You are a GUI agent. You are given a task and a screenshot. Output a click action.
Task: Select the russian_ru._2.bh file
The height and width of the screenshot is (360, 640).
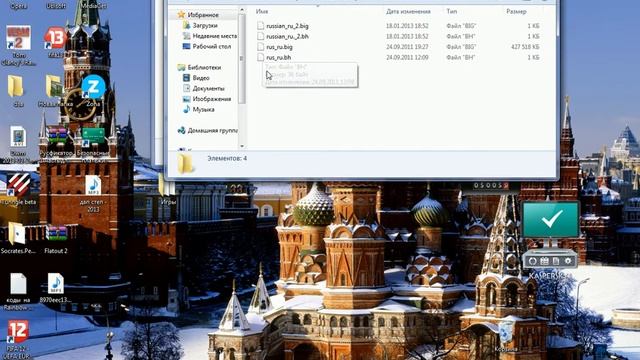click(287, 36)
